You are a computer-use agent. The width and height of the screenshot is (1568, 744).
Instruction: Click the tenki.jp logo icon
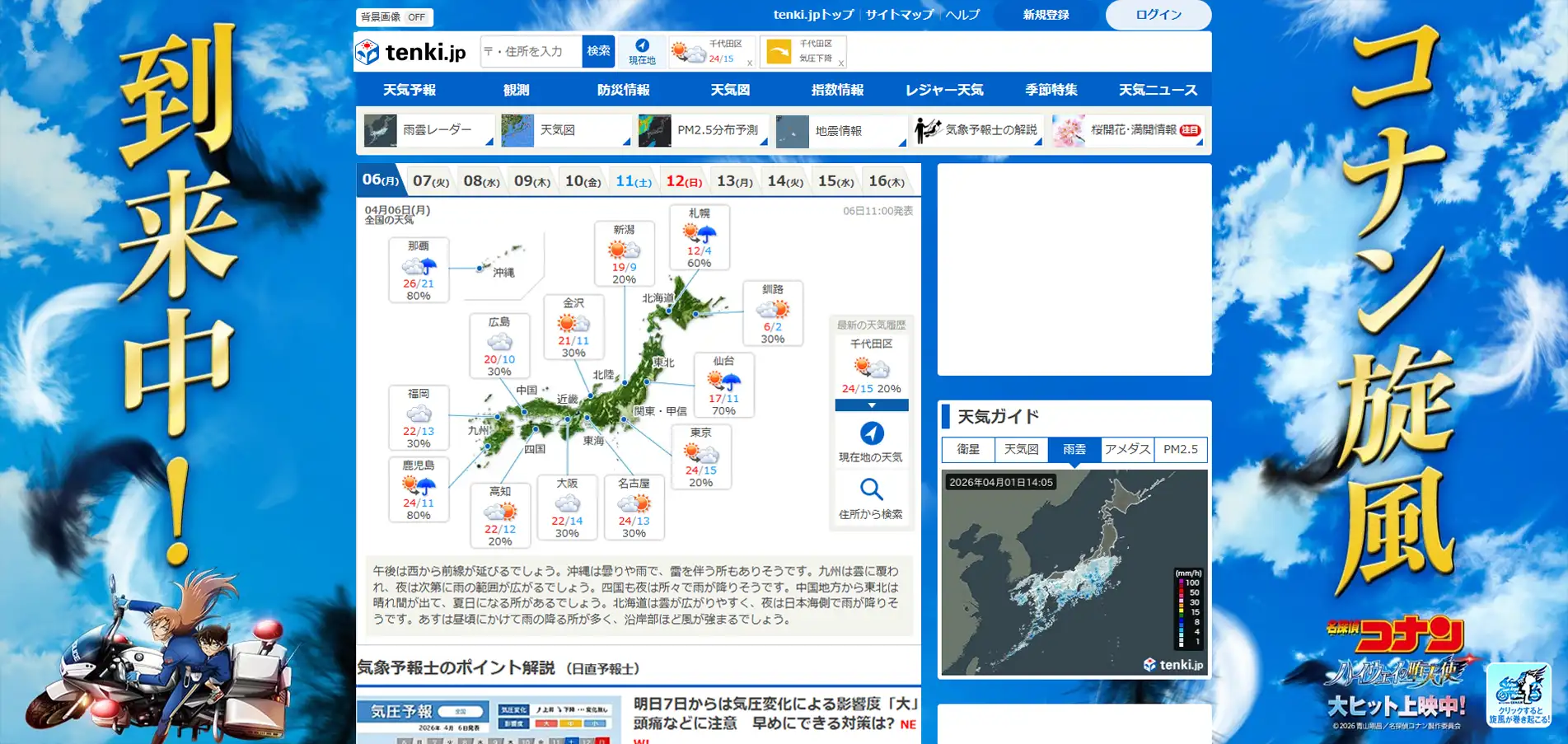point(367,52)
